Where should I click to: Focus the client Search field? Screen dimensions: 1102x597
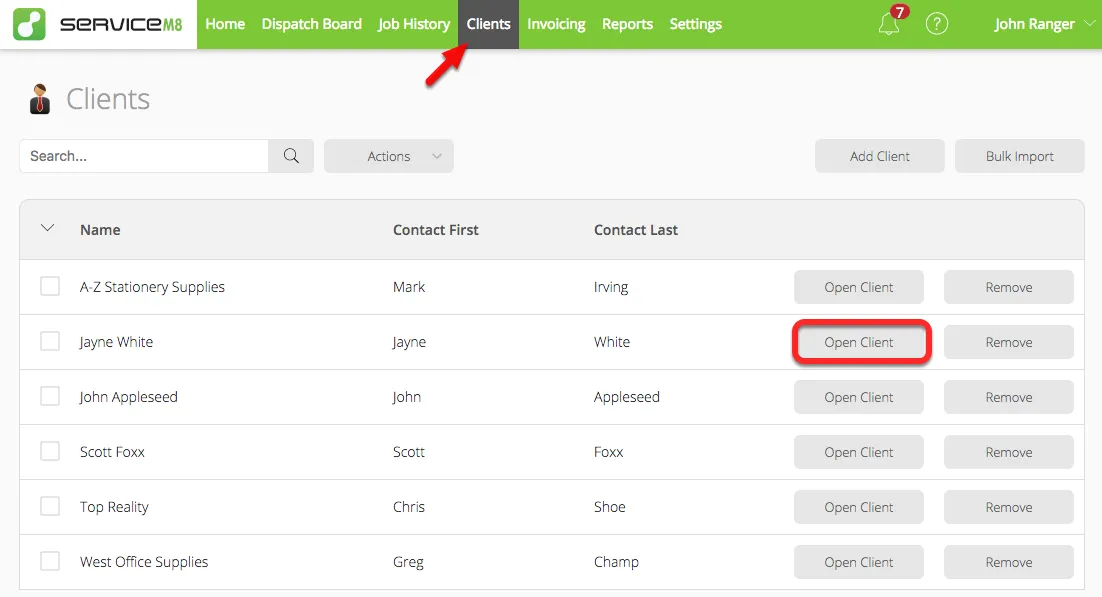tap(144, 156)
